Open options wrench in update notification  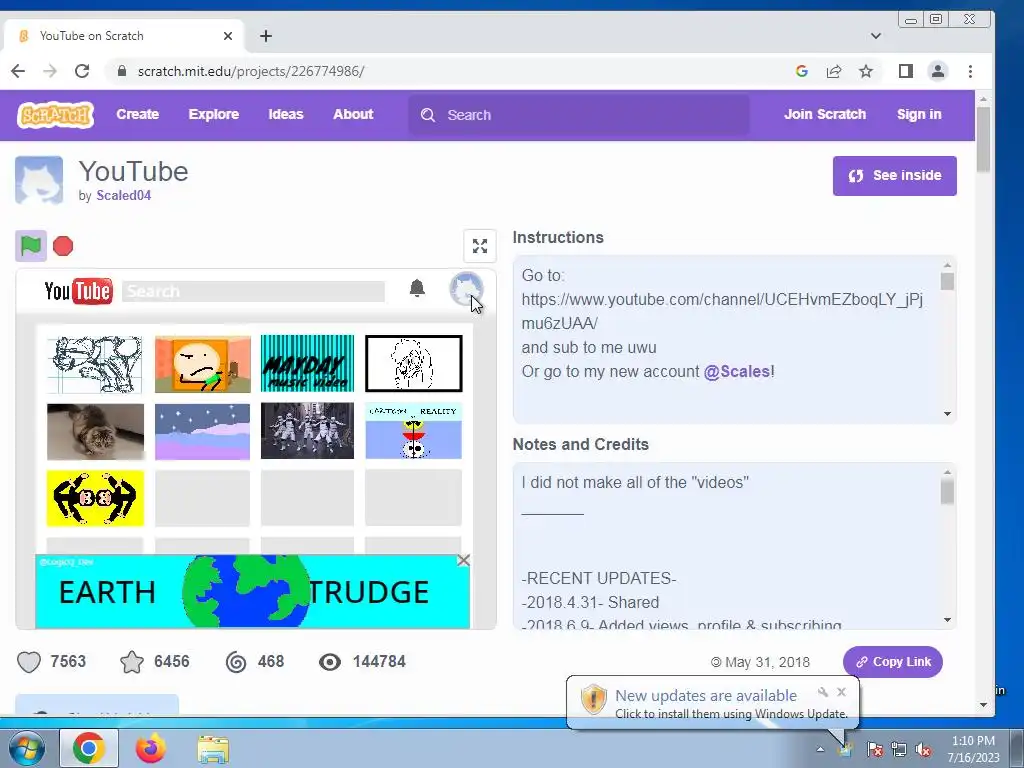(823, 692)
